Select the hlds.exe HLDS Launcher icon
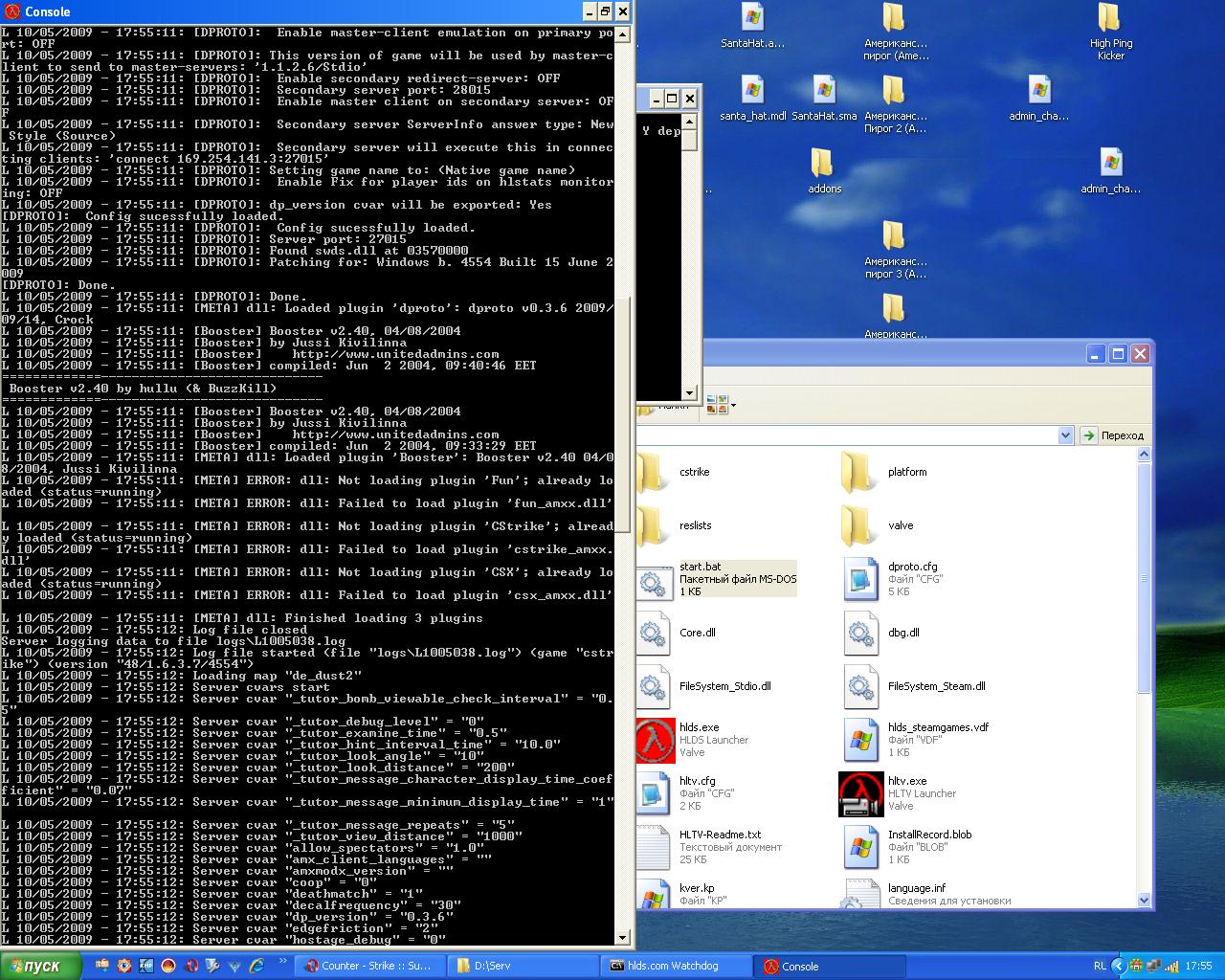 click(x=656, y=740)
